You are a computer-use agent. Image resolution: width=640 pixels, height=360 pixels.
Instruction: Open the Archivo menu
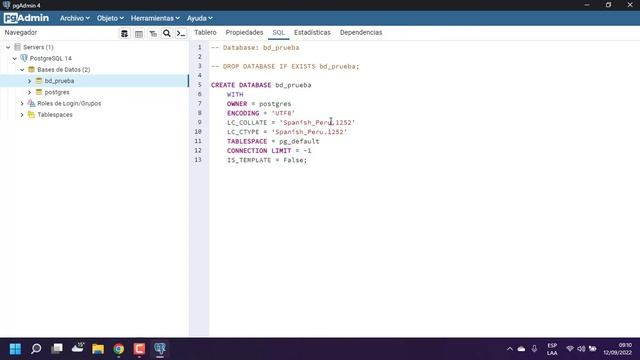point(75,18)
